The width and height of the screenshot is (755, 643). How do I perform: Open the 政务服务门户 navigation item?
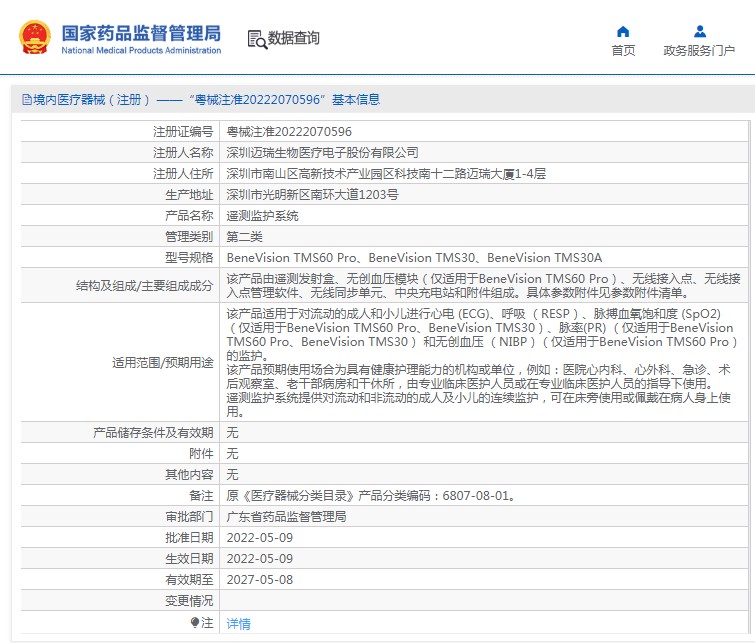click(x=699, y=51)
